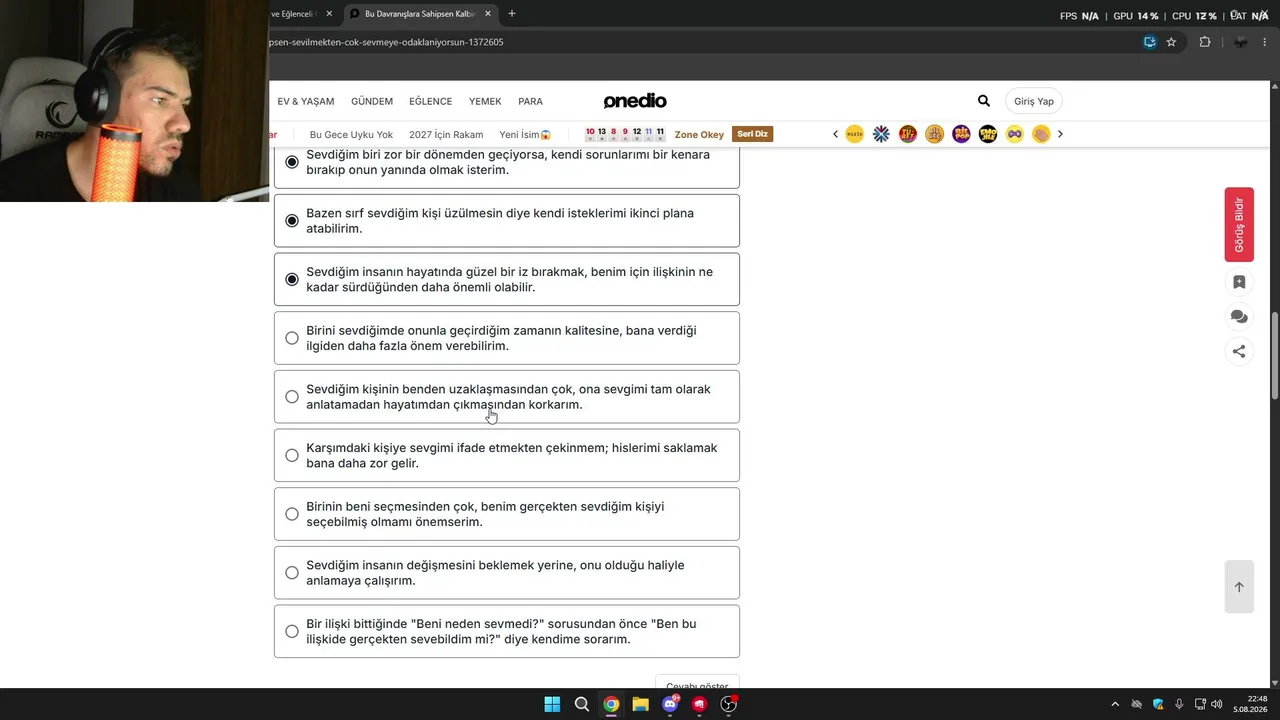Click the address bar URL field
This screenshot has width=1280, height=720.
[700, 42]
